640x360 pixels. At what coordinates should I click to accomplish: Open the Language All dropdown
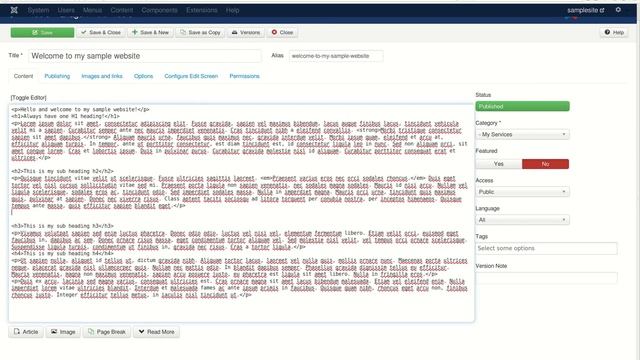pos(522,220)
